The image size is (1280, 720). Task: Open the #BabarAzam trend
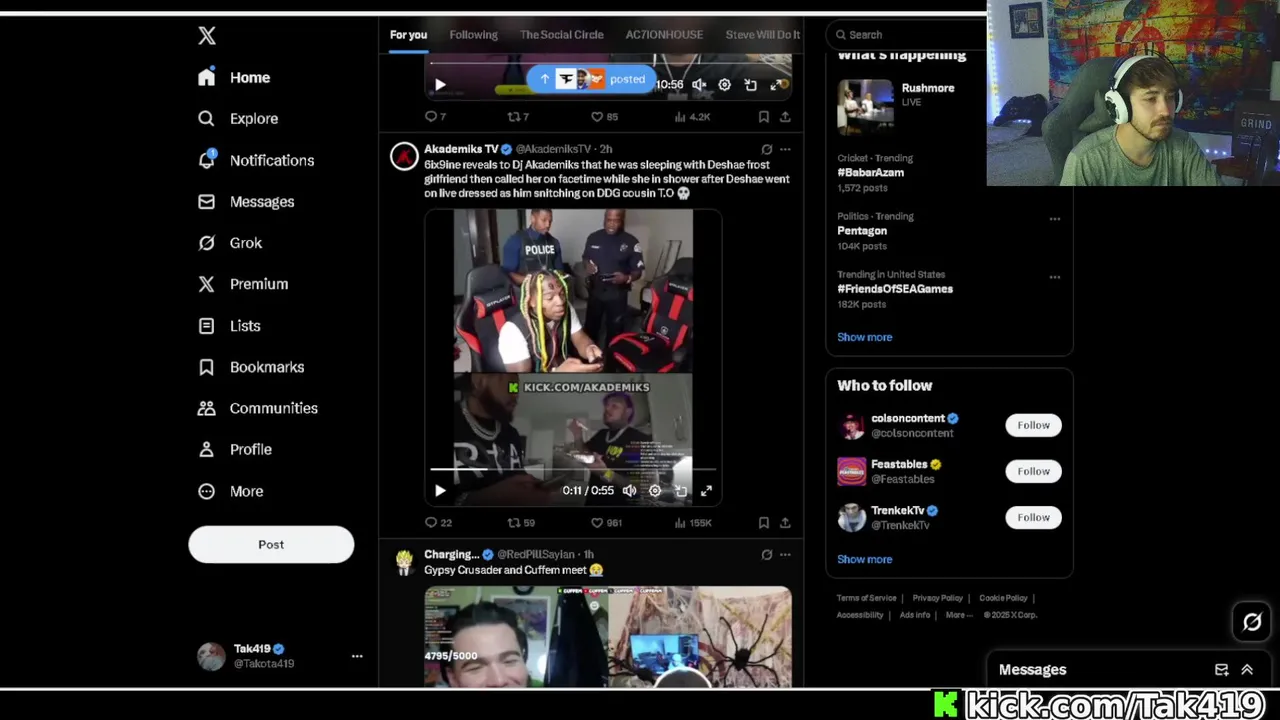point(871,172)
